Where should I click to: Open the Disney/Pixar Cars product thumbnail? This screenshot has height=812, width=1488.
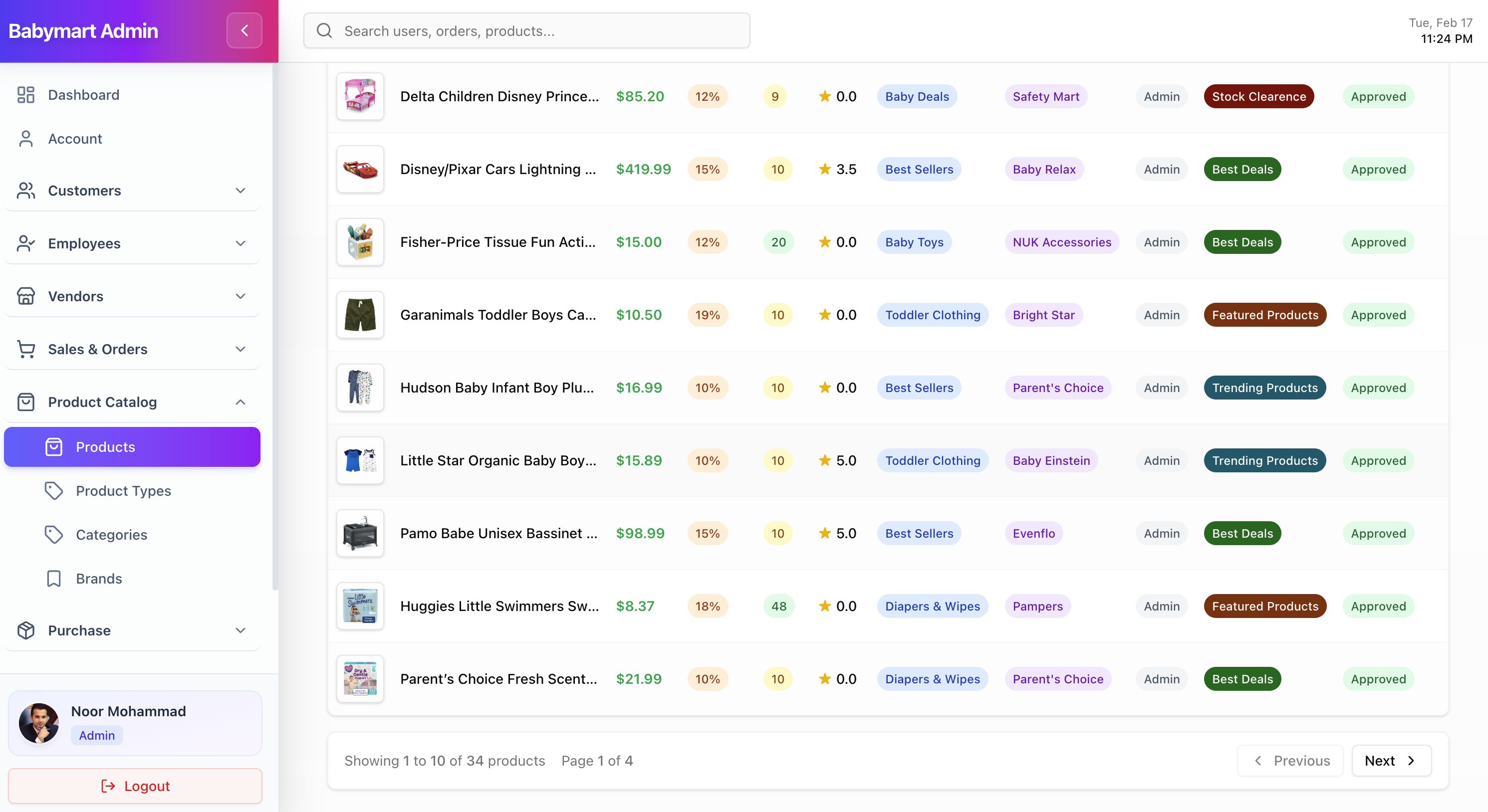(360, 169)
